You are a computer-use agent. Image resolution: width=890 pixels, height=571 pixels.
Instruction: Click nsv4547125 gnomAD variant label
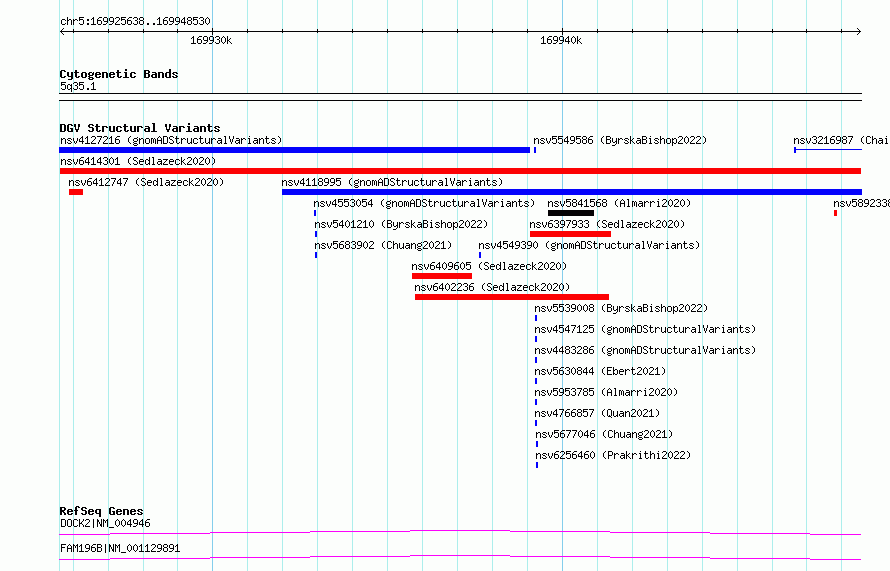click(645, 329)
